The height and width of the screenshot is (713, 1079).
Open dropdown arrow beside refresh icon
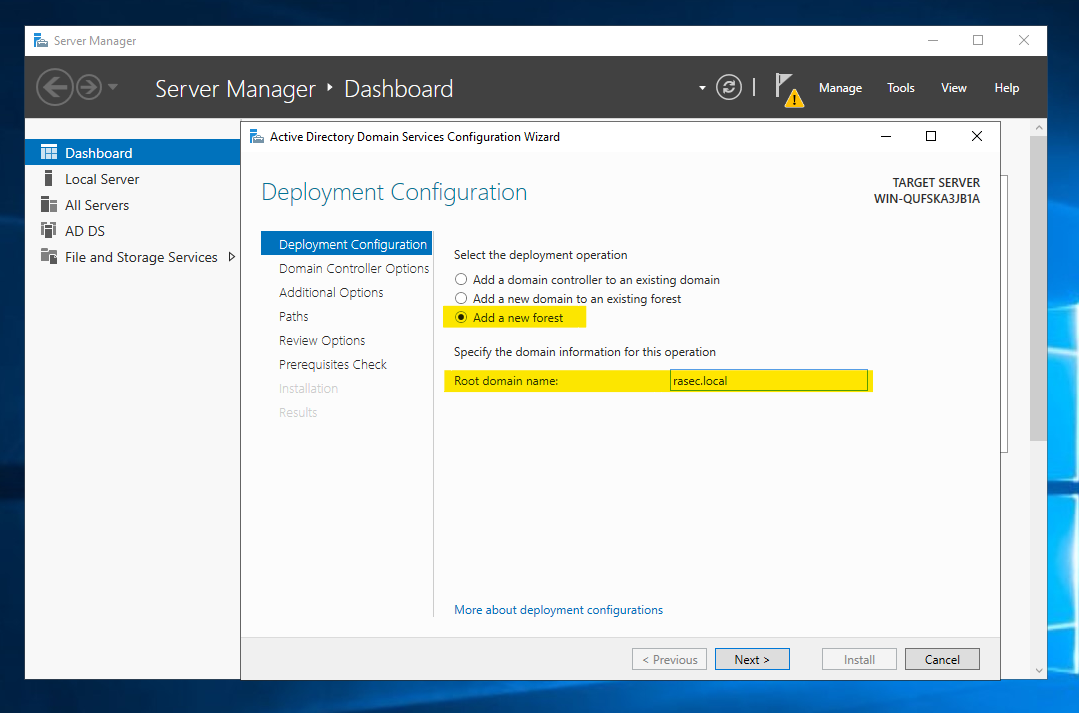[x=702, y=88]
